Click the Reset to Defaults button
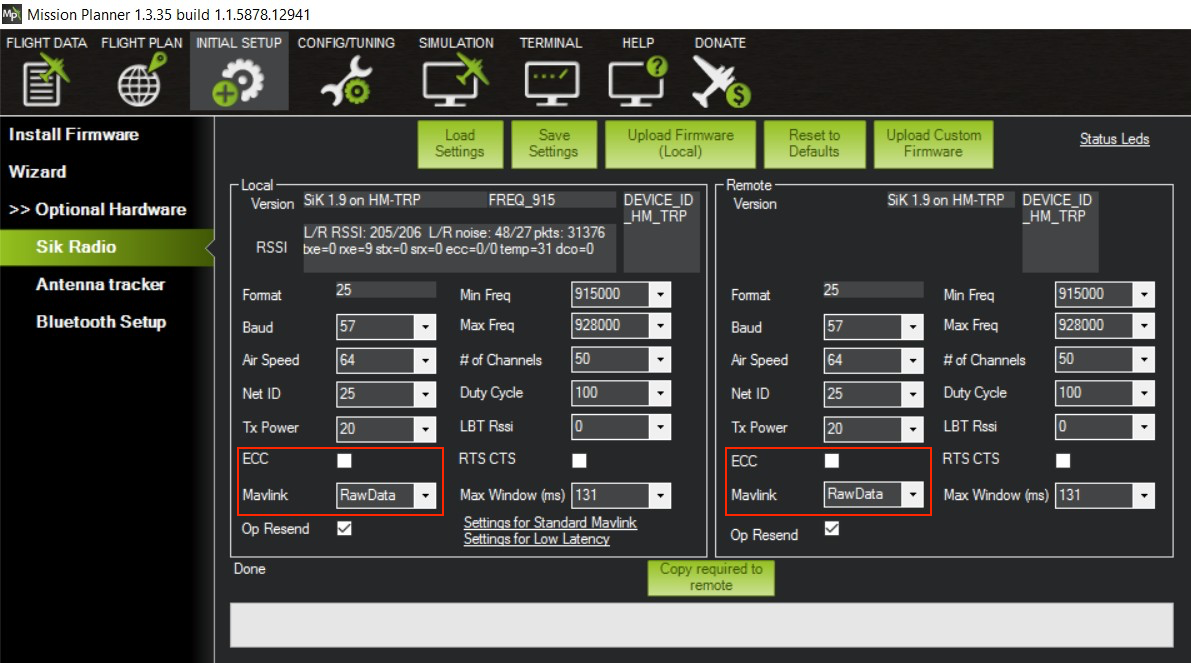 (814, 144)
